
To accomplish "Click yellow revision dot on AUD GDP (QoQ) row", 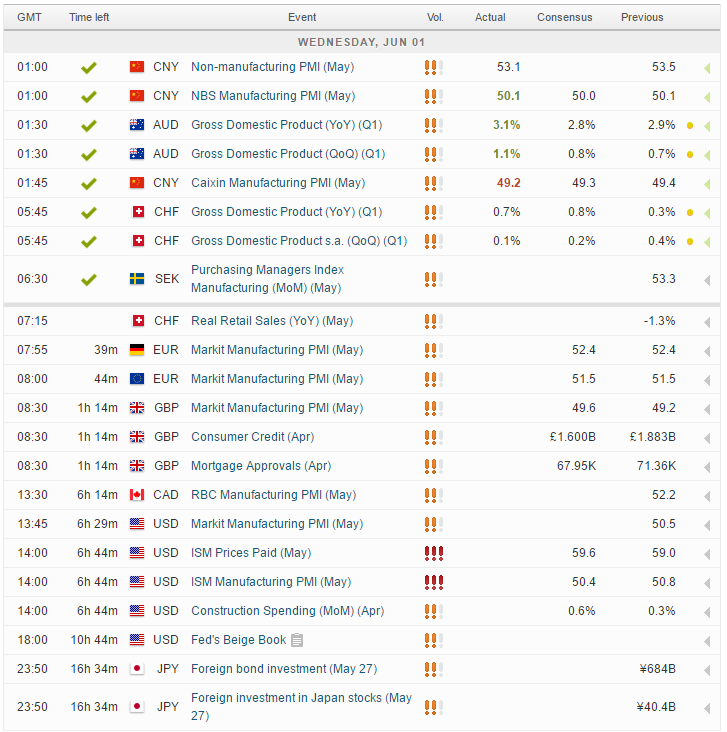I will 690,155.
